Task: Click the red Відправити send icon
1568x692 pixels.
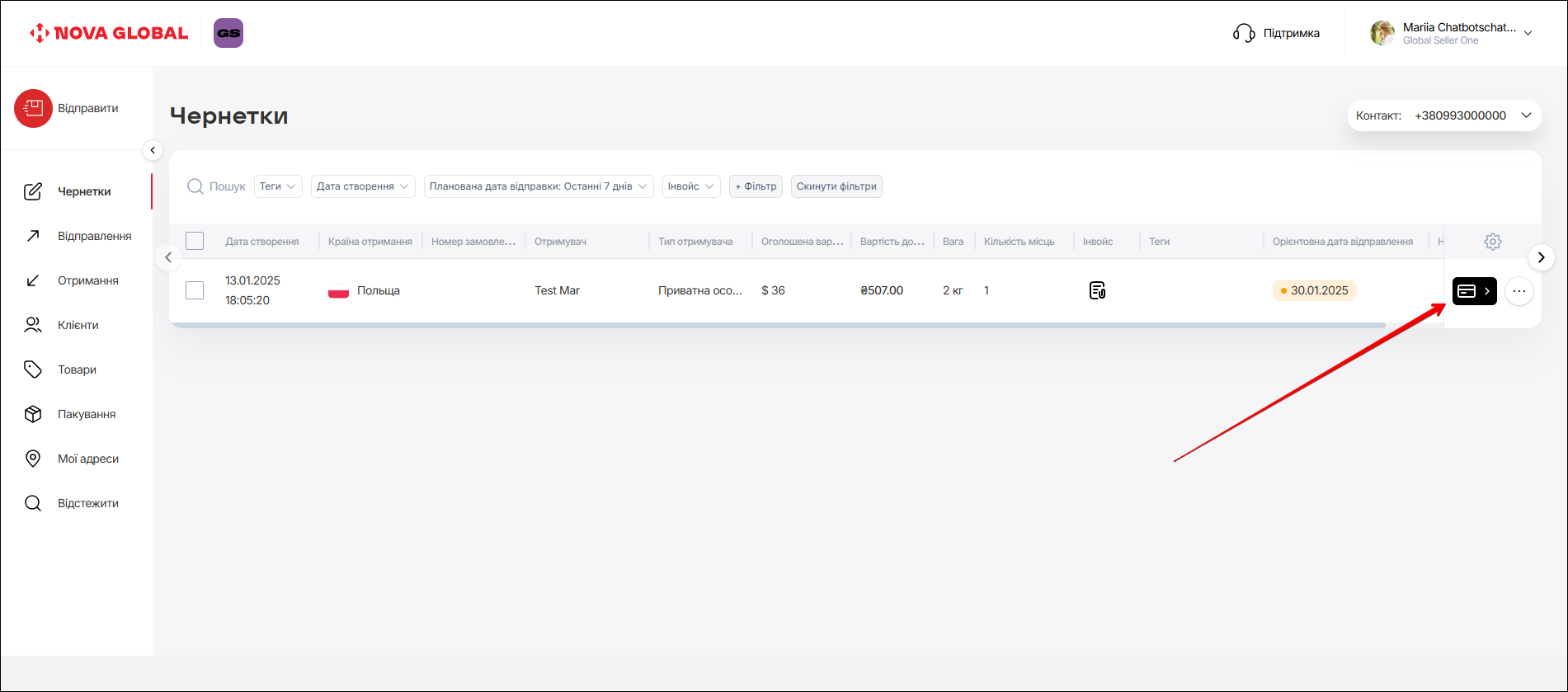Action: 33,108
